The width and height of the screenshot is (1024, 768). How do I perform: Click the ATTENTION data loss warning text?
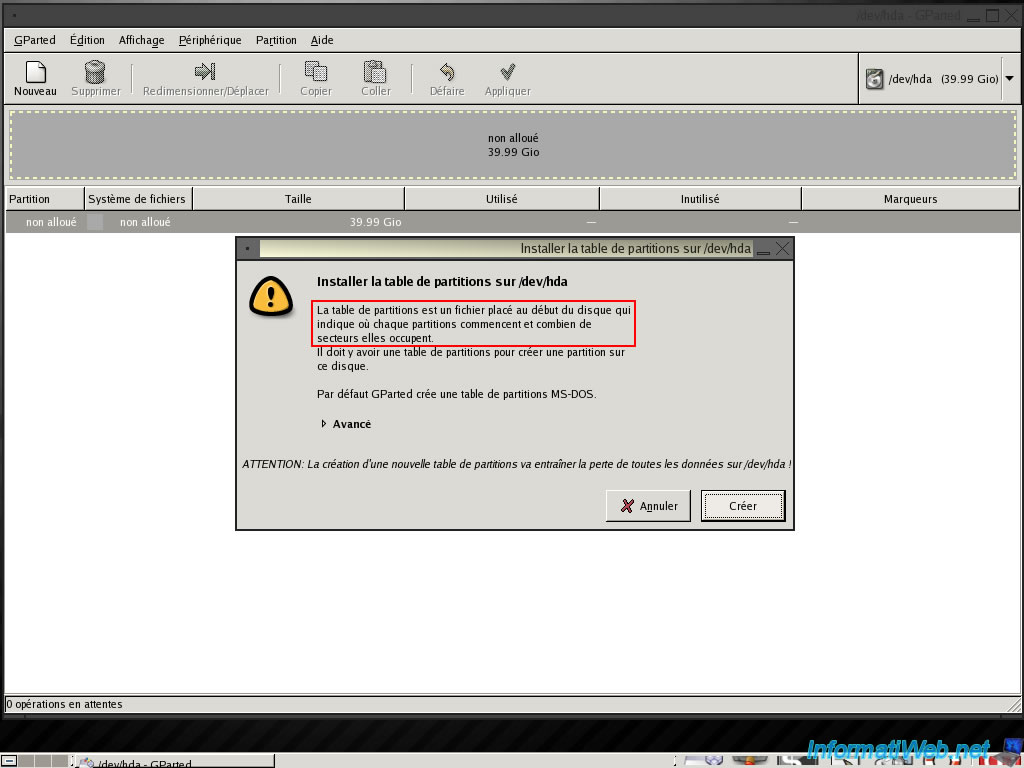[517, 464]
